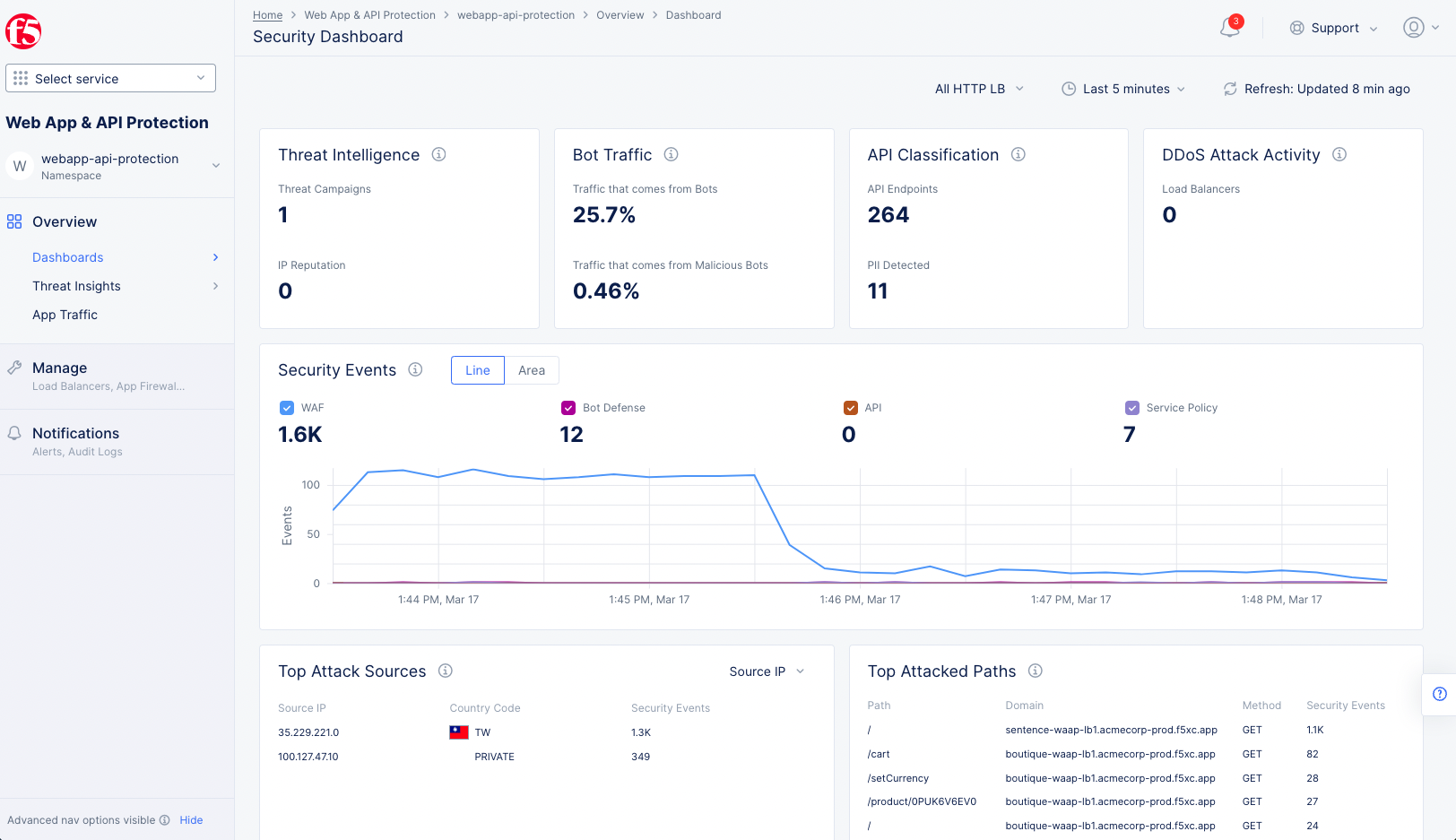Switch Security Events chart to Area view
Screen dimensions: 1456x840
532,369
